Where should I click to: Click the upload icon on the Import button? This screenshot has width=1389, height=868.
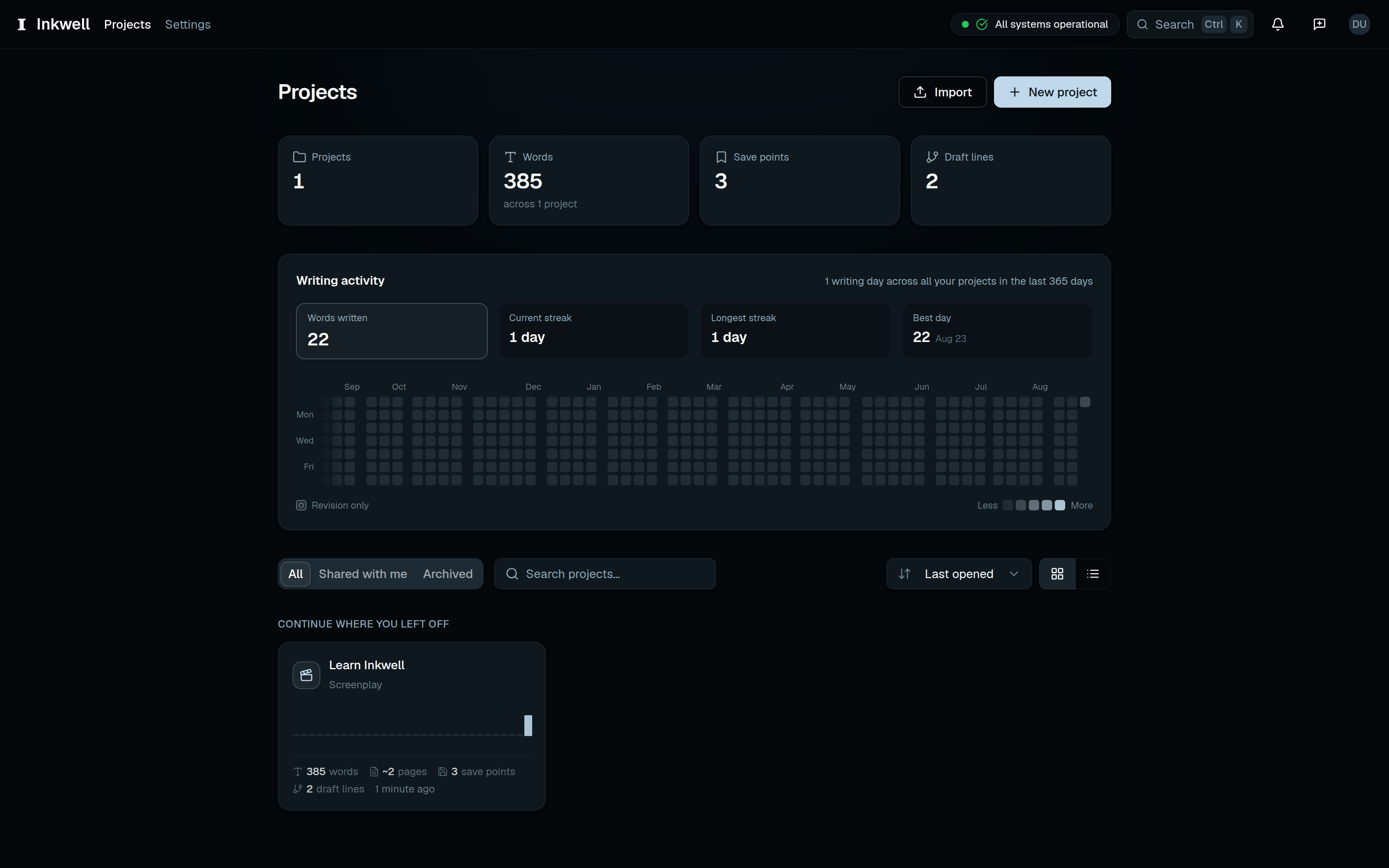[920, 92]
